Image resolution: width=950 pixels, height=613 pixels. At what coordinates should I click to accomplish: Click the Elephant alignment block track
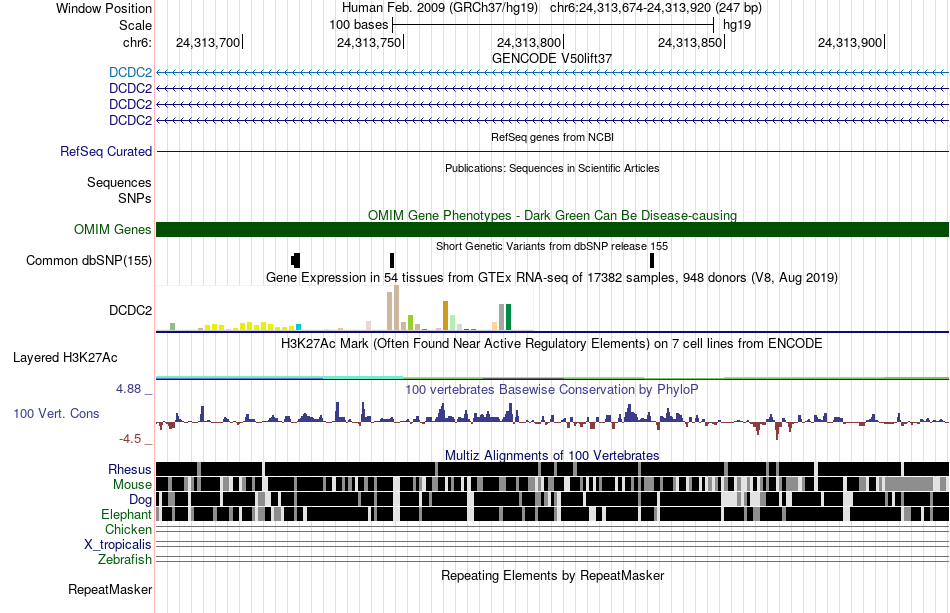point(553,514)
